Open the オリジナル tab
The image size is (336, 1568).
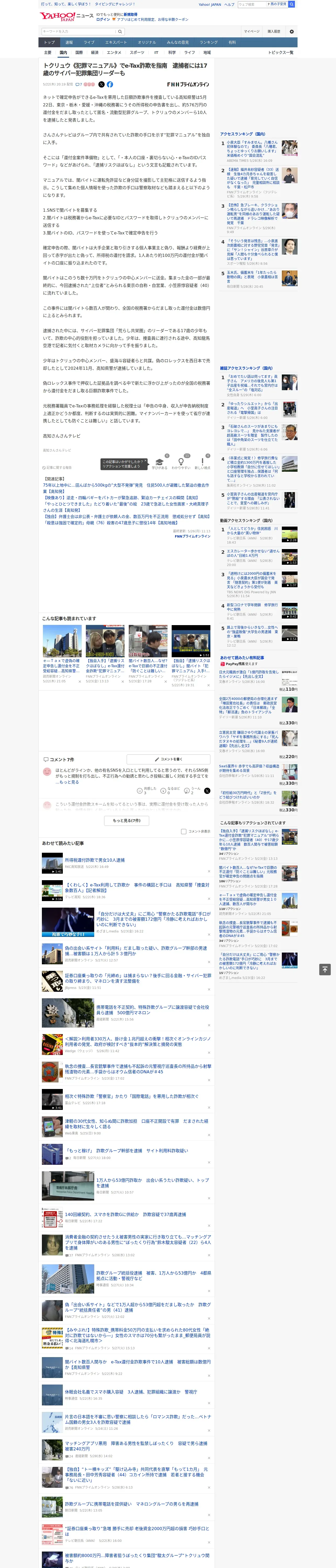pos(147,43)
